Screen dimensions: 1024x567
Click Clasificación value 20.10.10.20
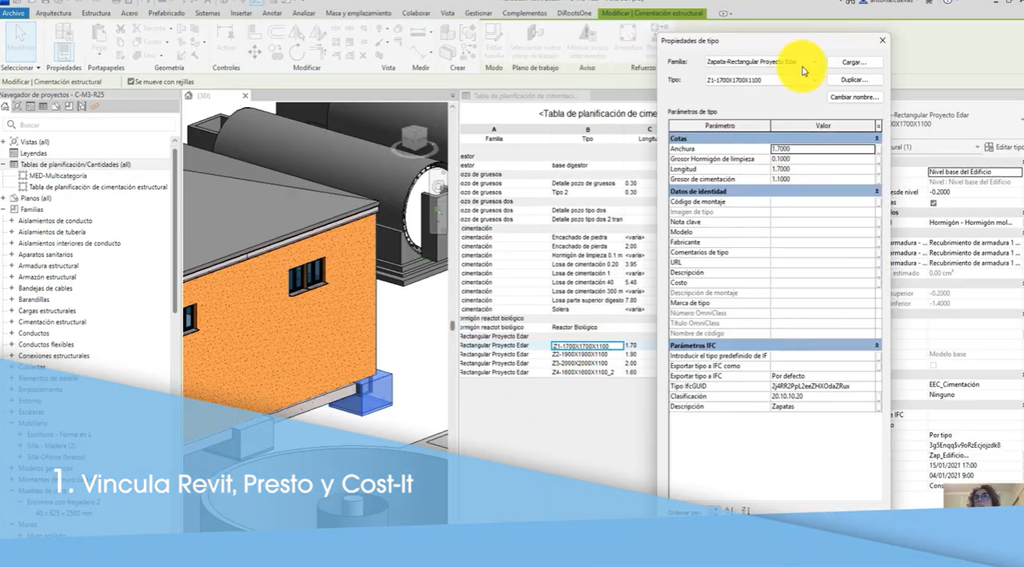[822, 396]
